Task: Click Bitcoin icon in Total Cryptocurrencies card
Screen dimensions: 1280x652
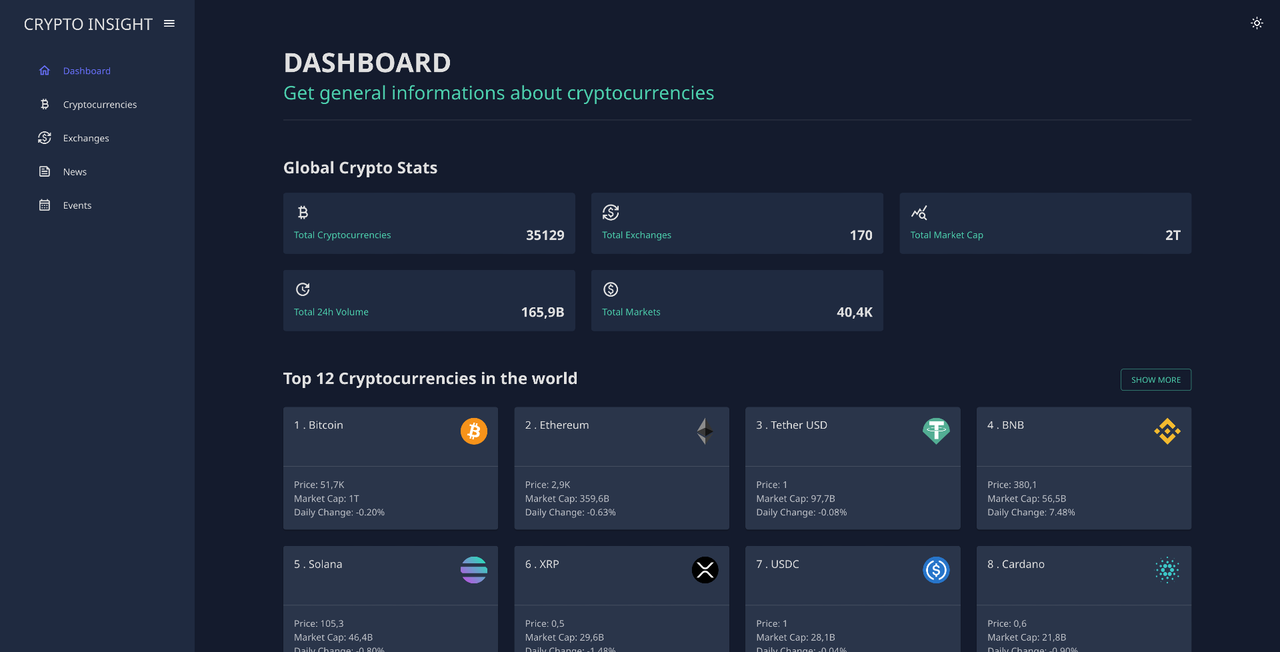Action: 303,212
